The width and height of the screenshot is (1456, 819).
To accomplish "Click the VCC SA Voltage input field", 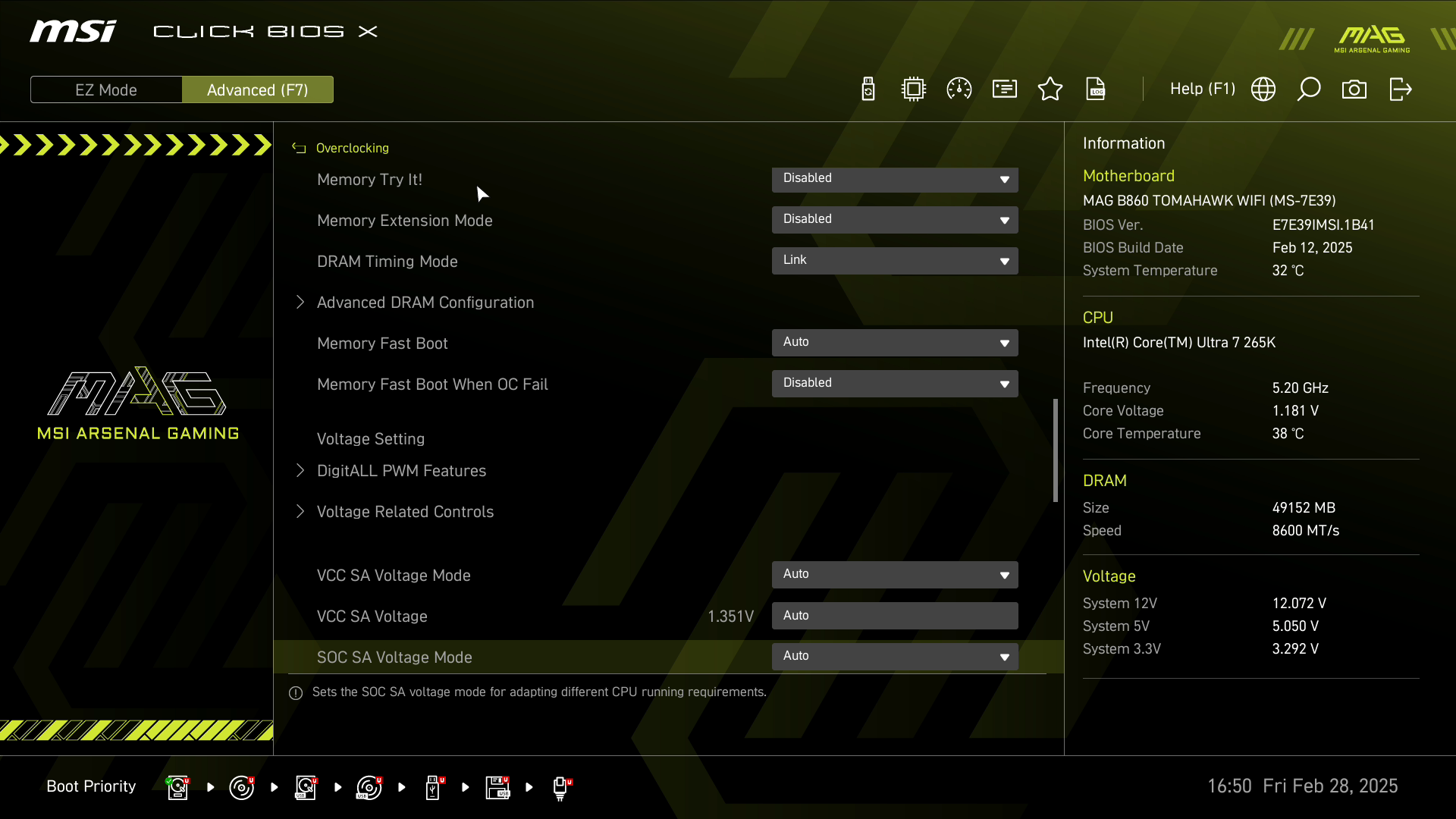I will coord(895,616).
